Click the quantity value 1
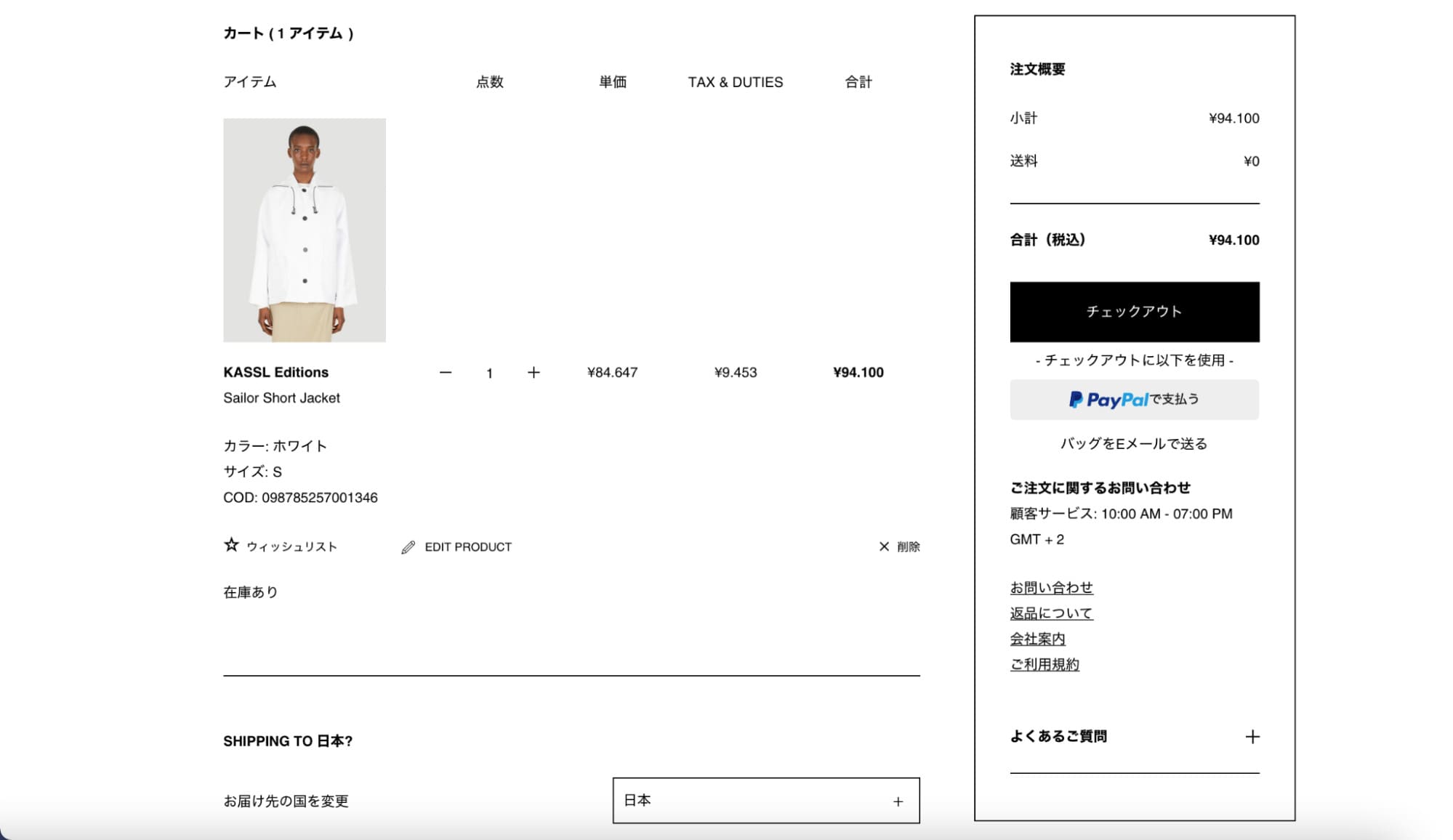The height and width of the screenshot is (840, 1453). click(x=489, y=373)
